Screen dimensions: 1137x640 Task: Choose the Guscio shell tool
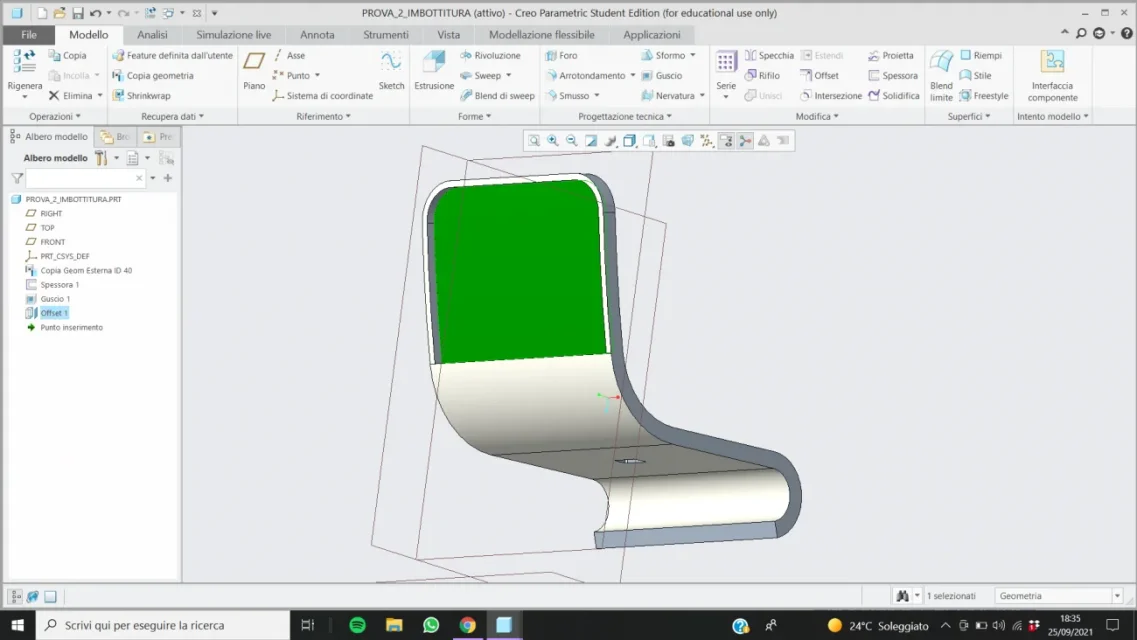[661, 75]
